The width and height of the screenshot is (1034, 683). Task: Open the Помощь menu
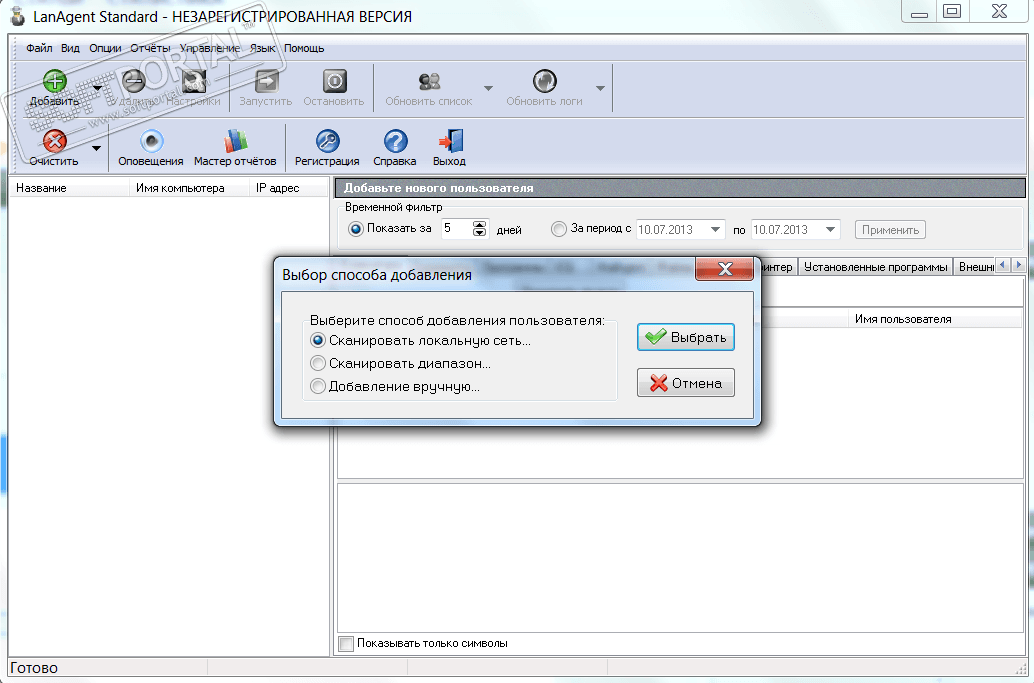tap(304, 48)
